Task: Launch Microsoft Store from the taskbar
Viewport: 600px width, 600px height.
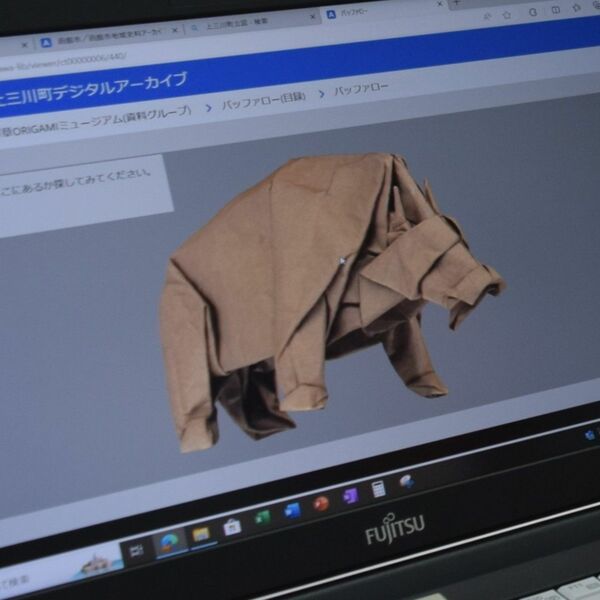Action: click(232, 527)
